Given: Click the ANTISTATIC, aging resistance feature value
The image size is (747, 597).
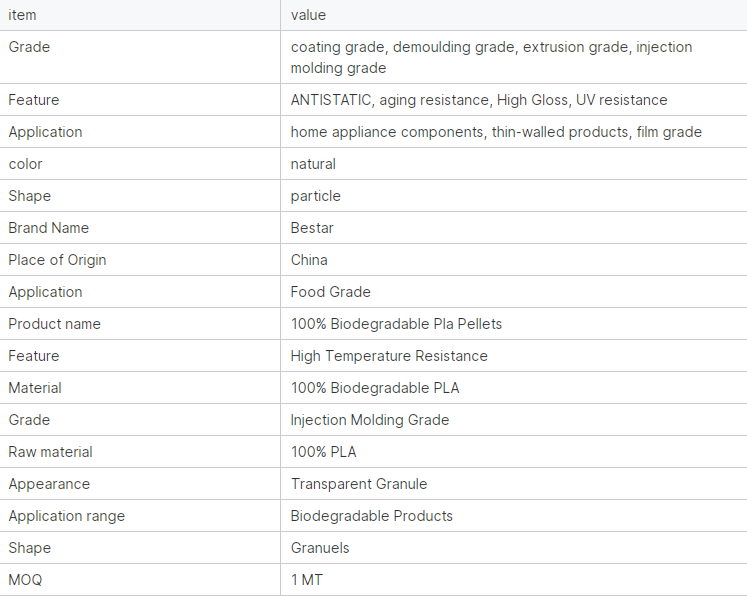Looking at the screenshot, I should tap(478, 100).
